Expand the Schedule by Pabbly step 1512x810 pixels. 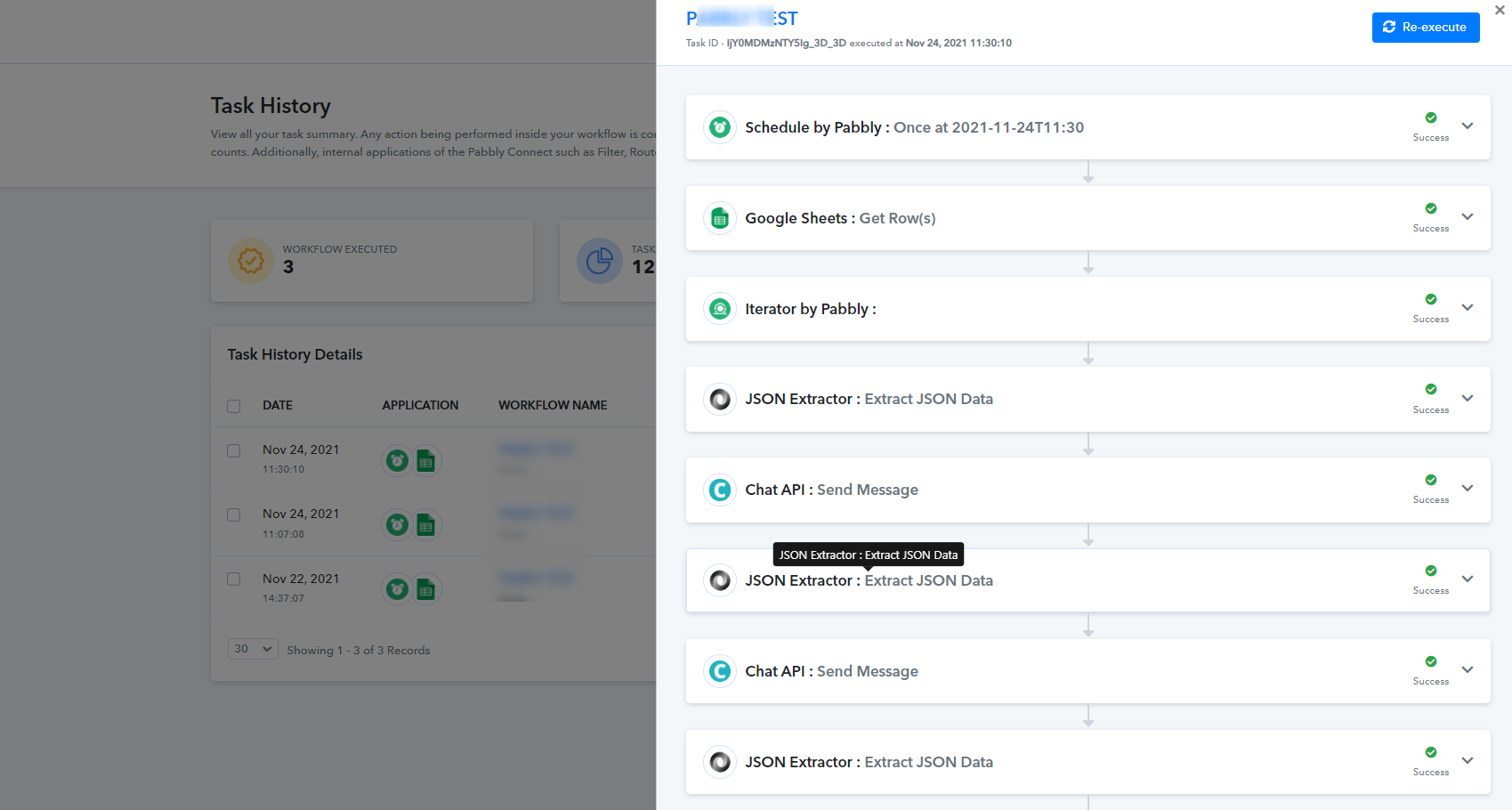1468,126
